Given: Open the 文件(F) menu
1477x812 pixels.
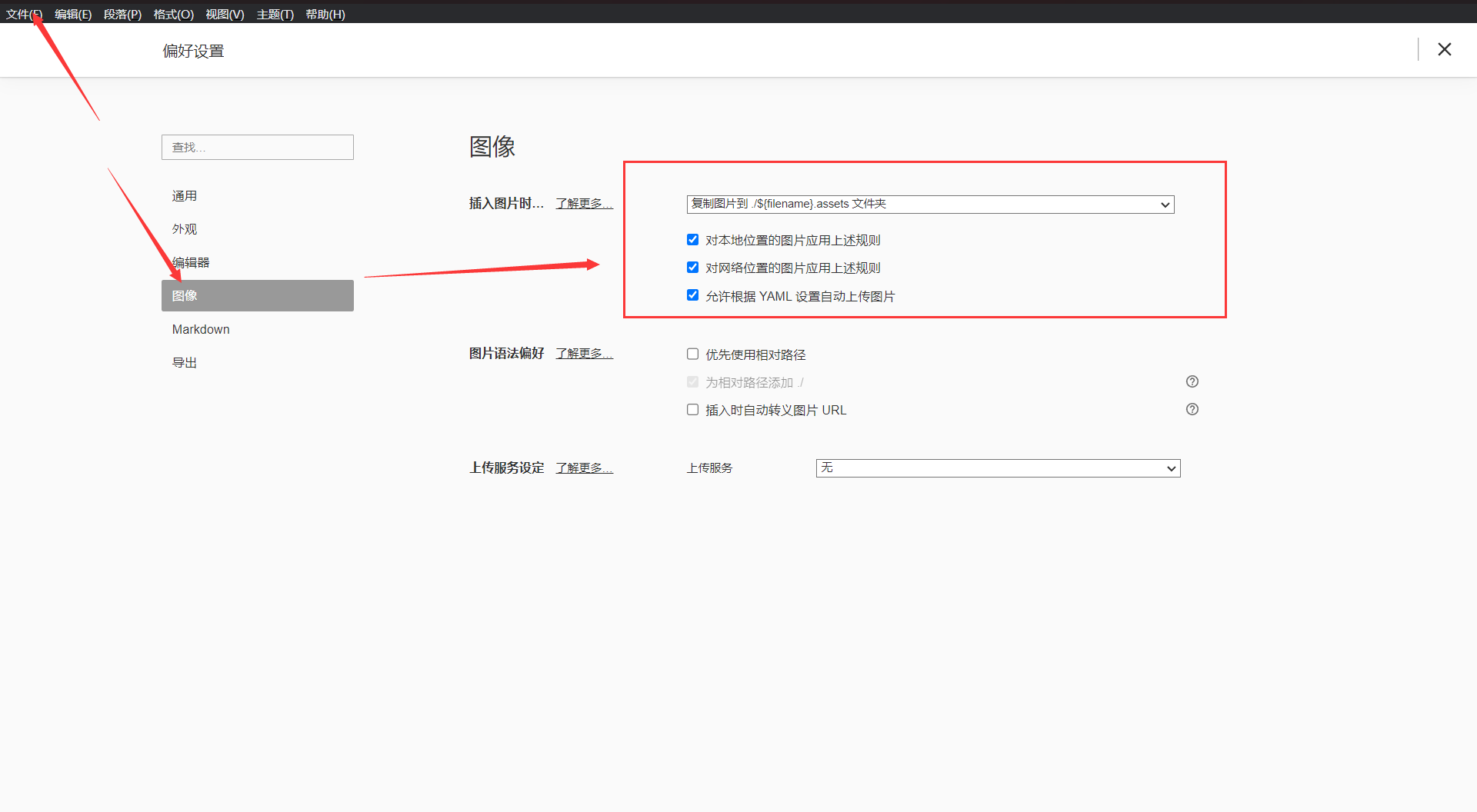Looking at the screenshot, I should coord(24,14).
